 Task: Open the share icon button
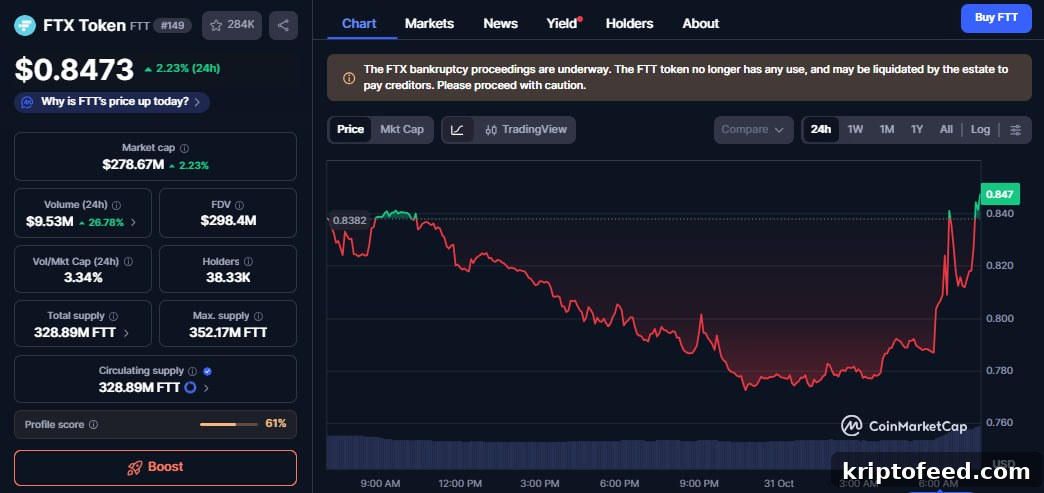283,25
